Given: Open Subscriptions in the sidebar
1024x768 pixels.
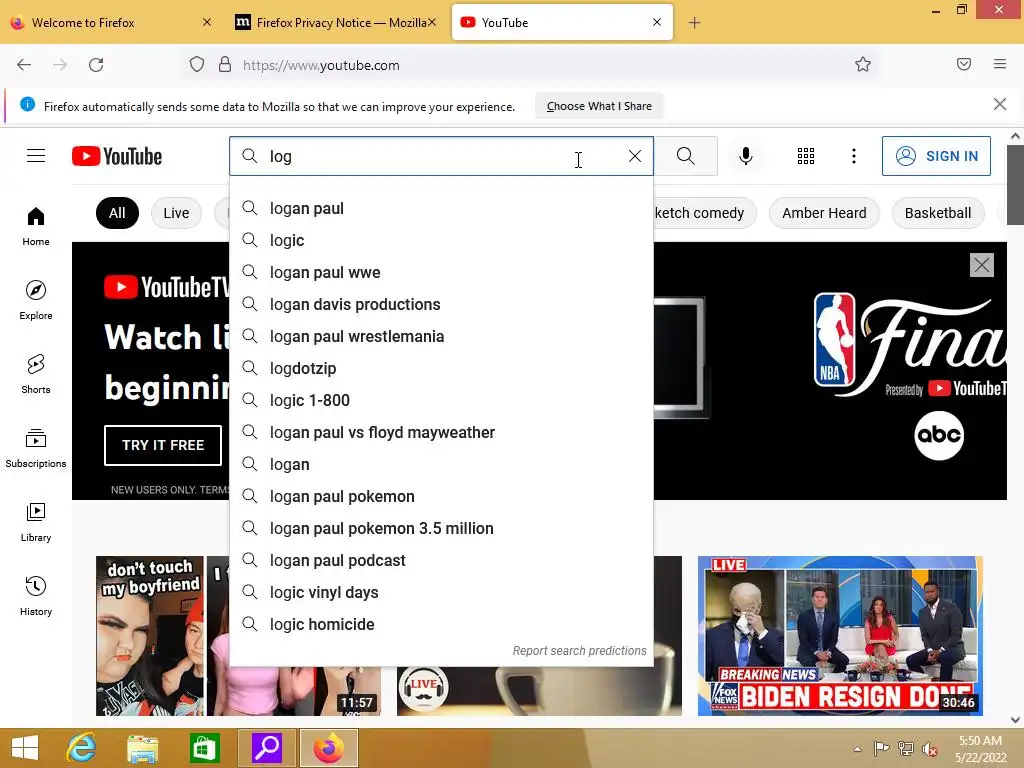Looking at the screenshot, I should (36, 448).
